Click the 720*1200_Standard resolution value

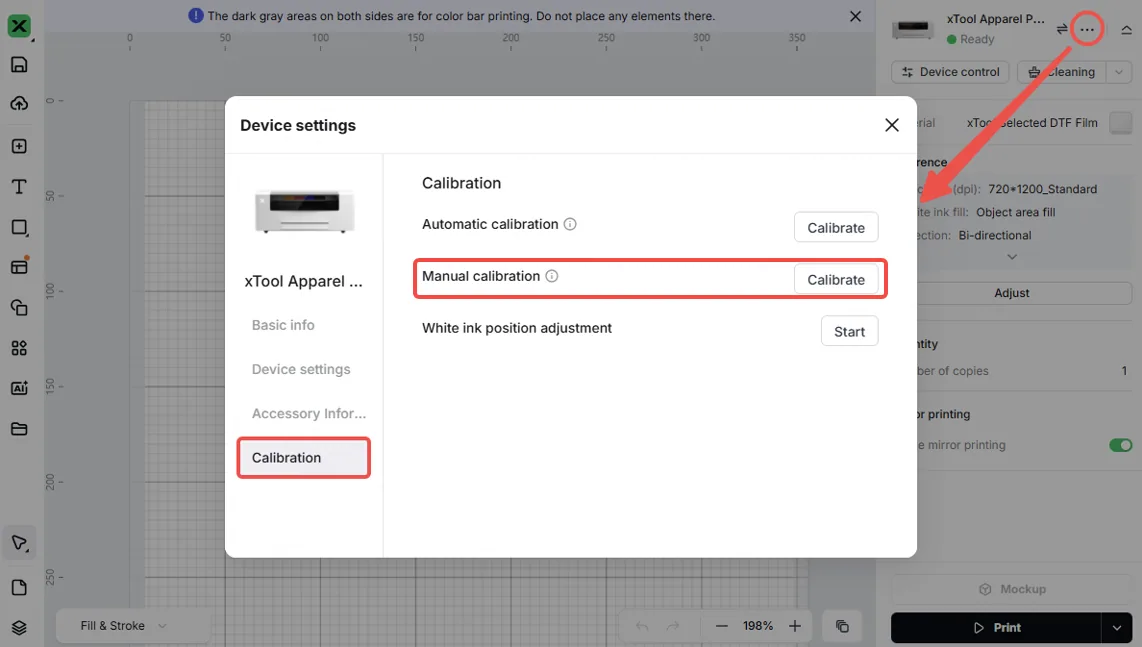(1042, 189)
